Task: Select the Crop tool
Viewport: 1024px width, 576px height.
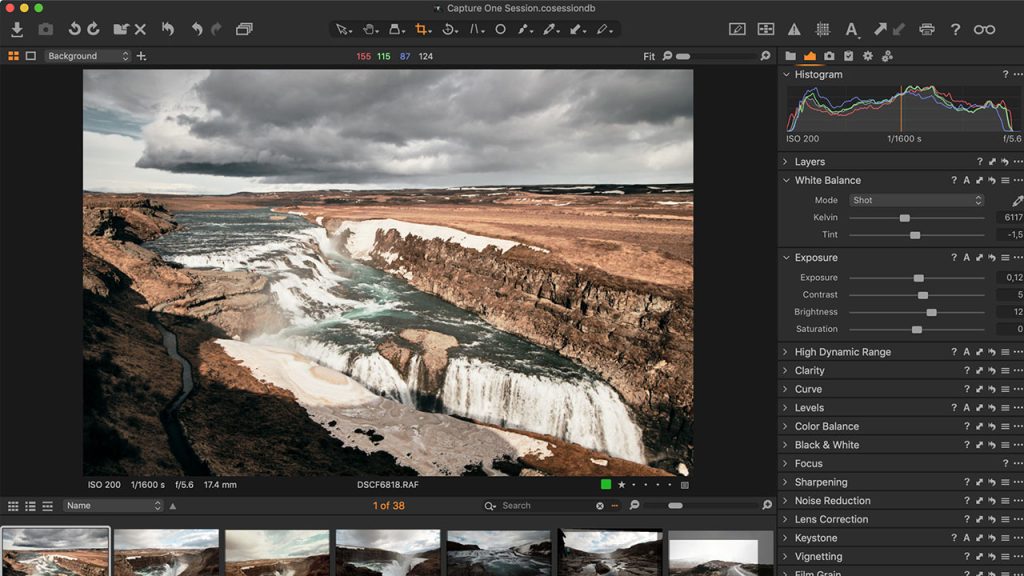Action: (422, 30)
